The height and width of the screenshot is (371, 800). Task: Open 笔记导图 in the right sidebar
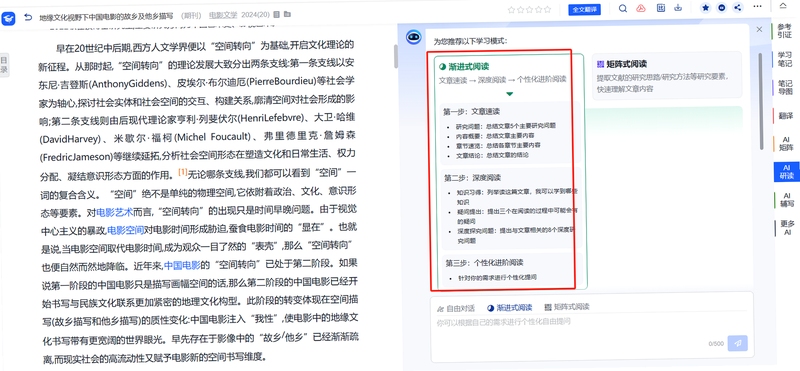785,87
